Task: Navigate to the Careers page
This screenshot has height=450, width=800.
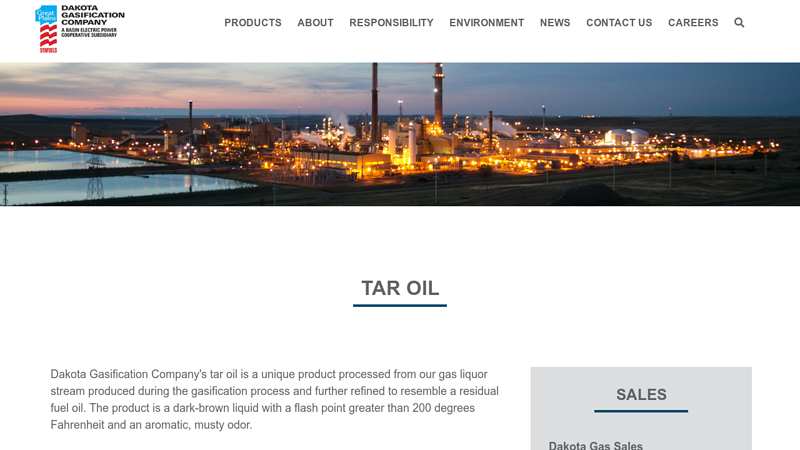Action: tap(693, 23)
